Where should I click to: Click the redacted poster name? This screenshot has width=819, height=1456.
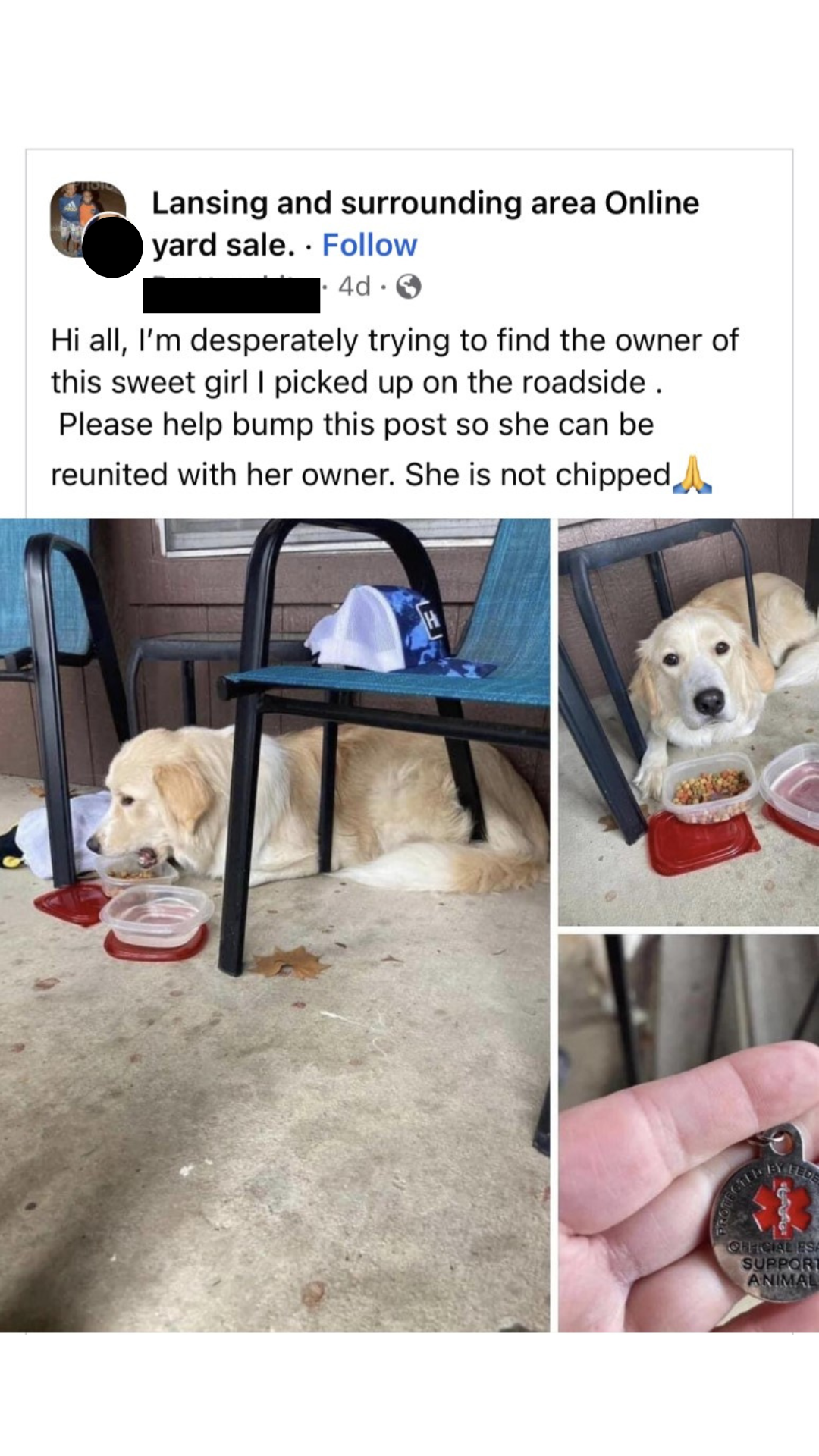pyautogui.click(x=231, y=295)
